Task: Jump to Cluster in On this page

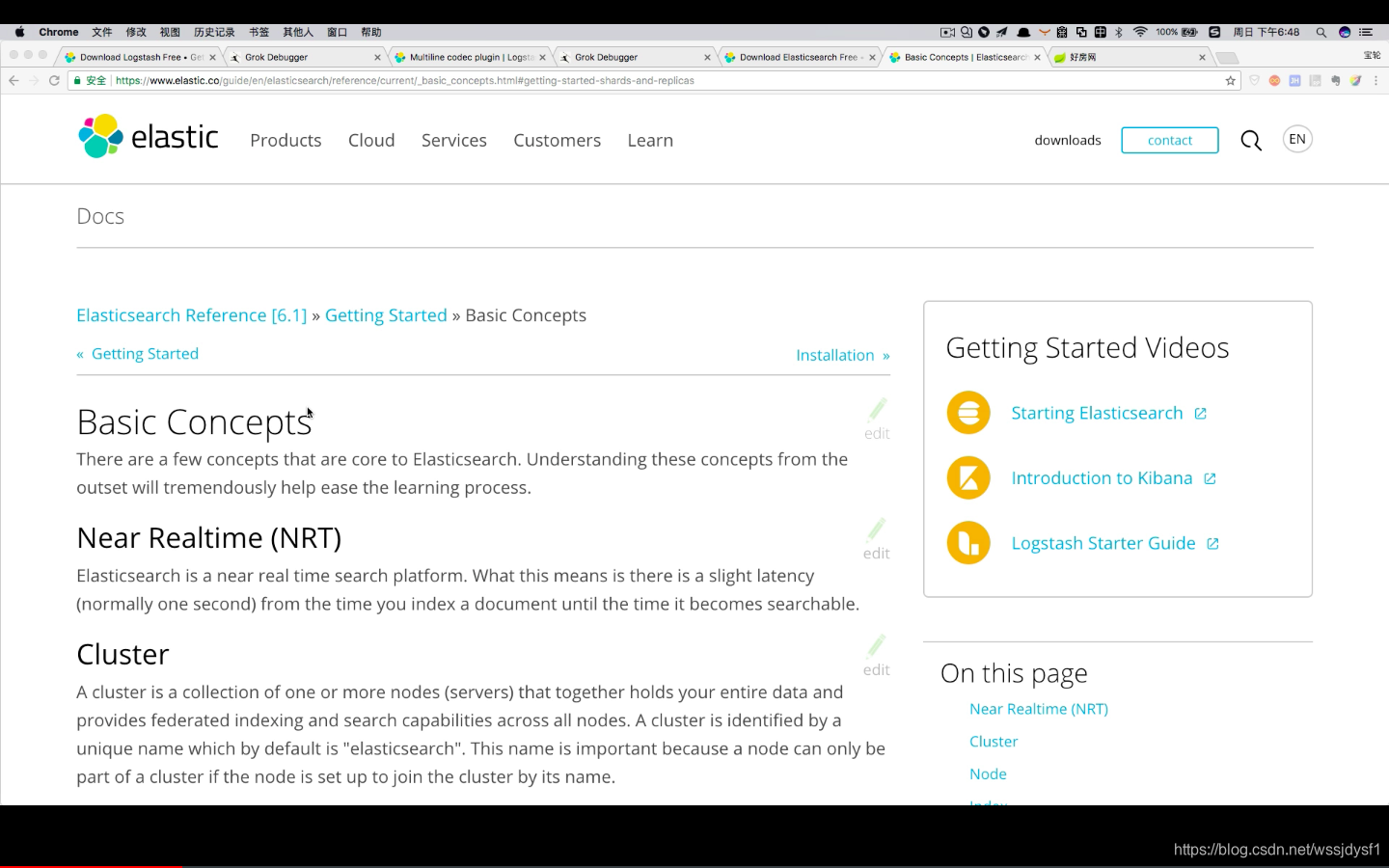Action: coord(994,742)
